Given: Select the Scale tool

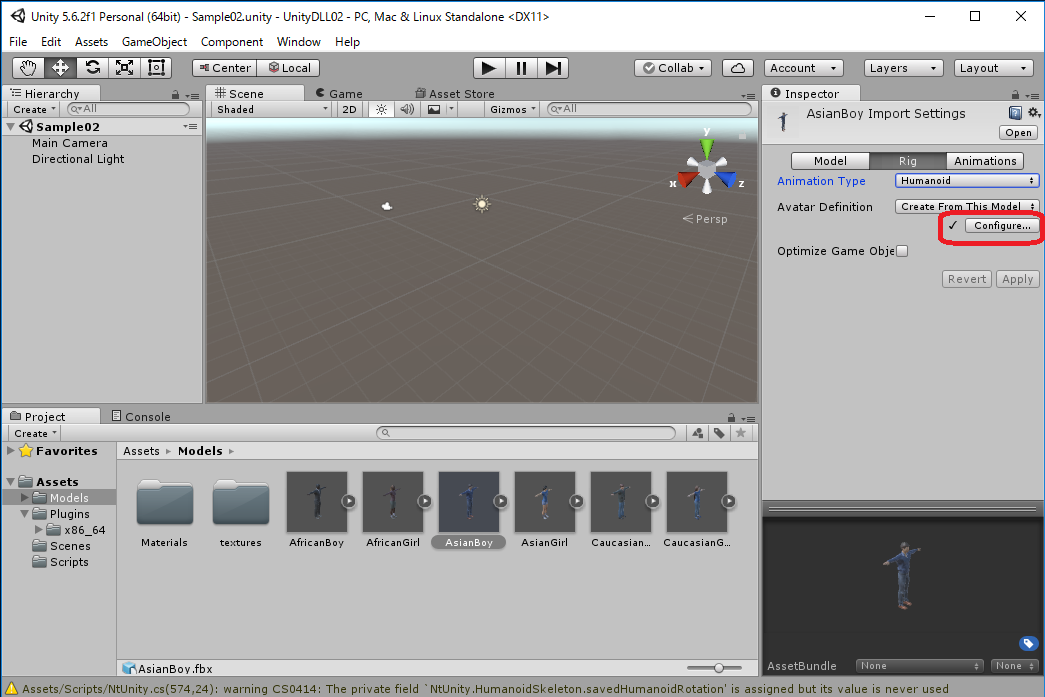Looking at the screenshot, I should [124, 68].
